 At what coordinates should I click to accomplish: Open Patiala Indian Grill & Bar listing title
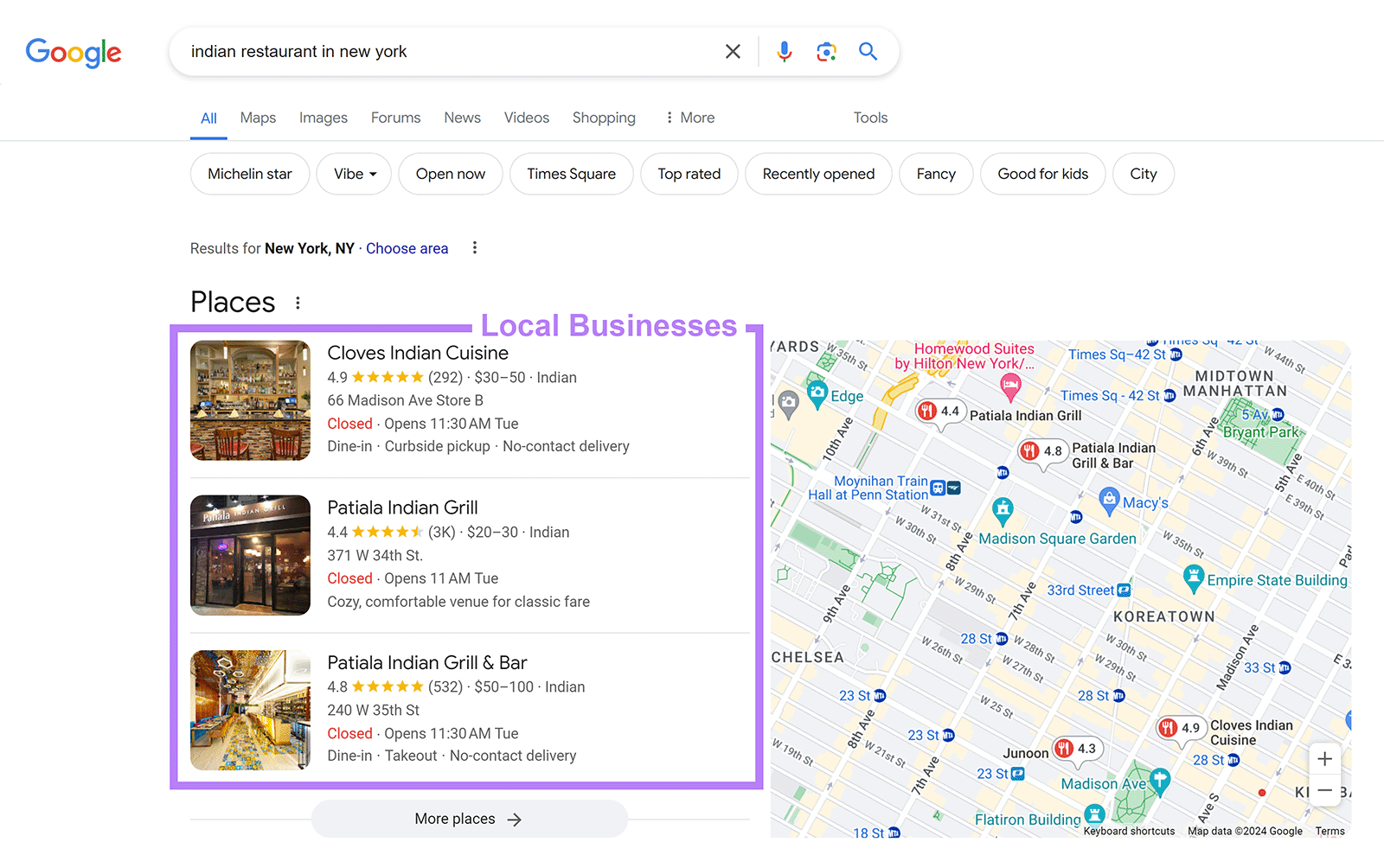427,662
